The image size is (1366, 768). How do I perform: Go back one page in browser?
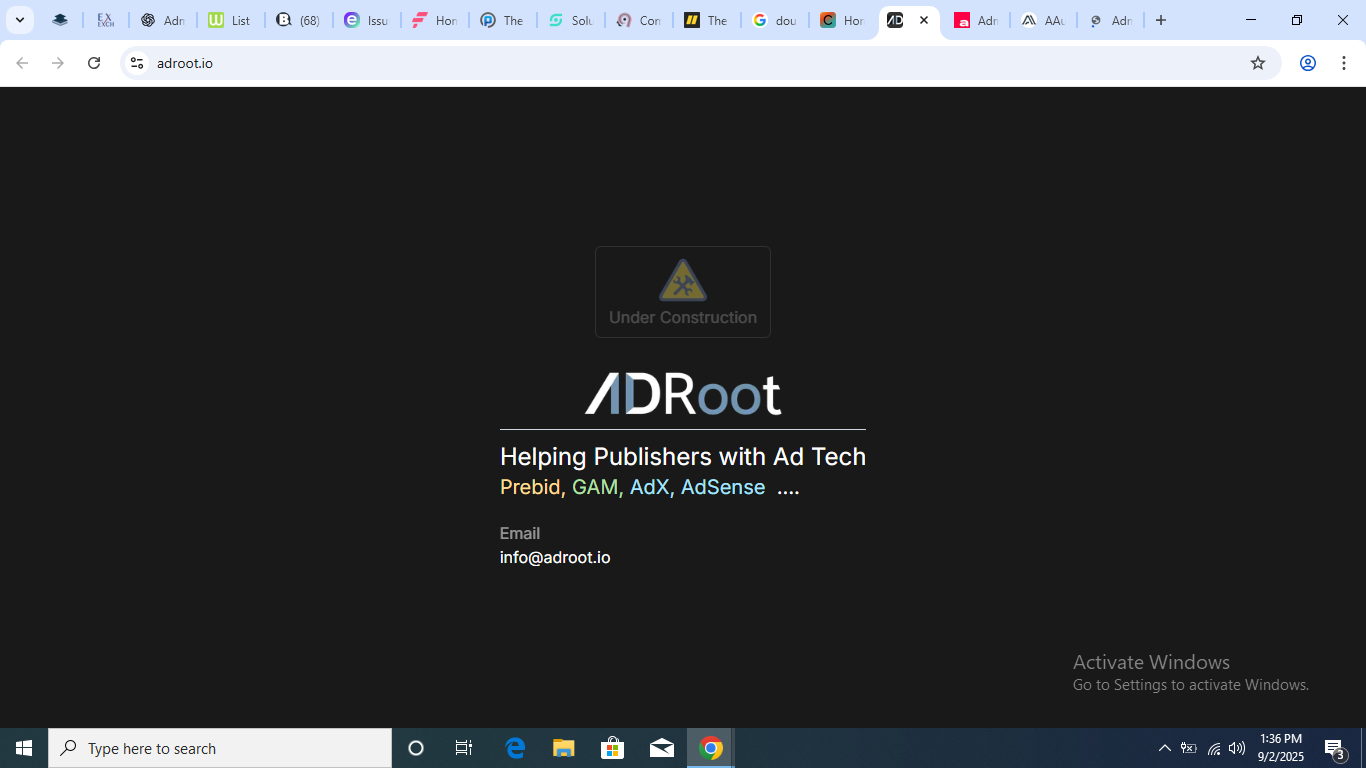click(22, 63)
